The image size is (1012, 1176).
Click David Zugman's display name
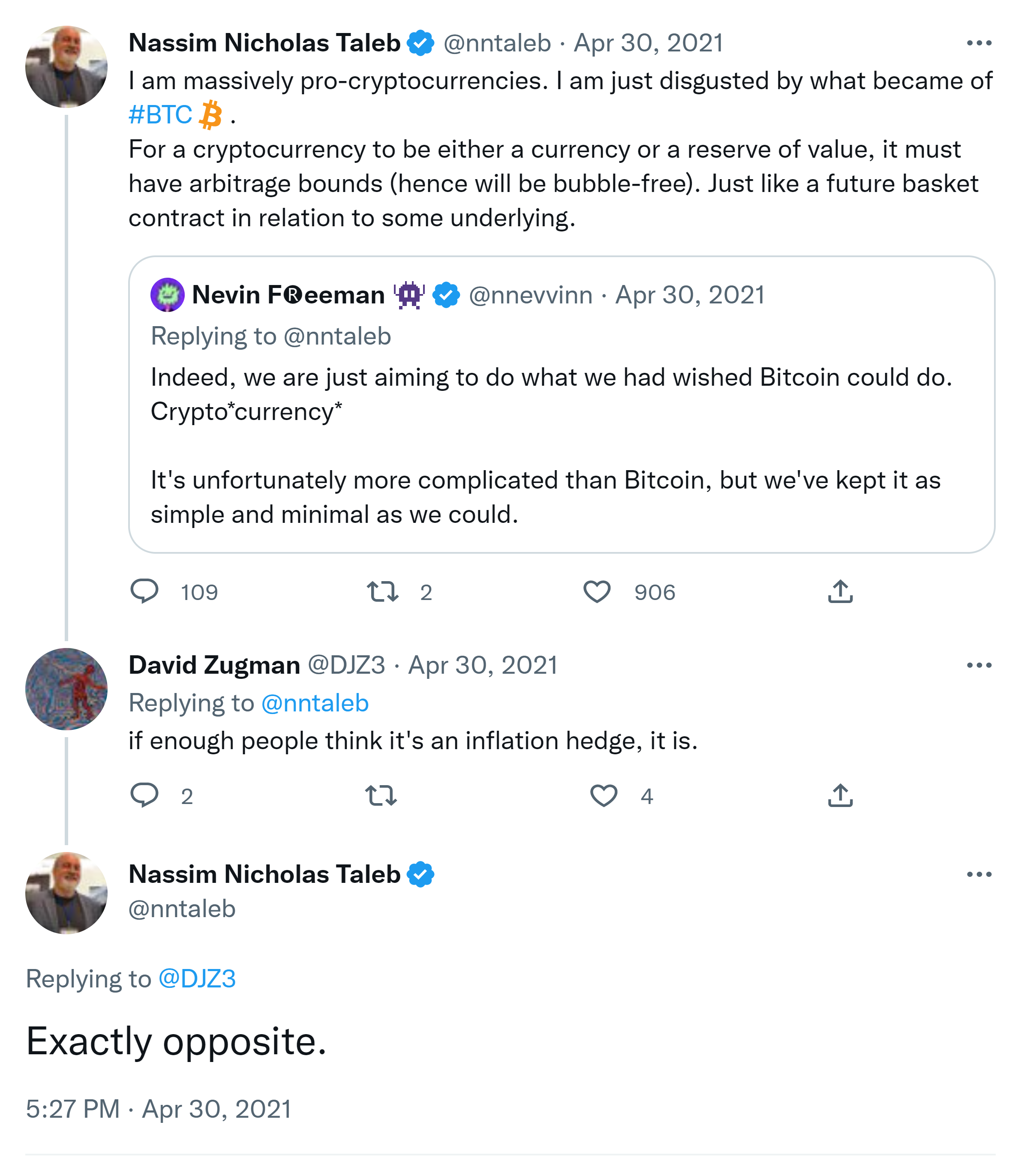(x=214, y=665)
